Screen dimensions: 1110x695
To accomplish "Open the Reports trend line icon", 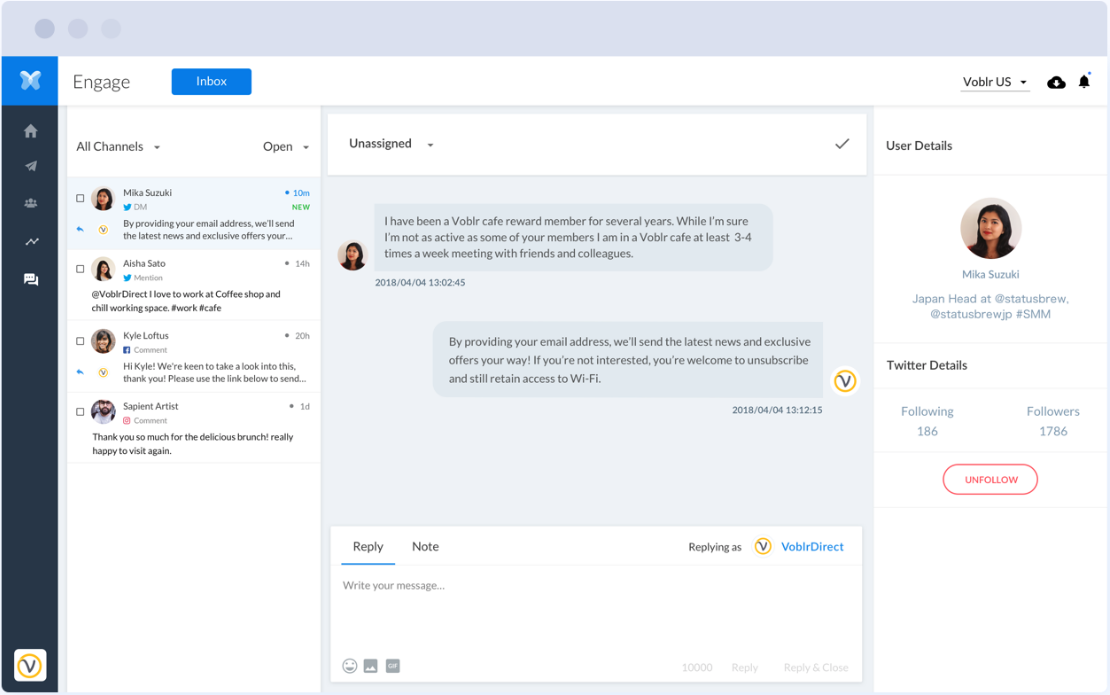I will (31, 242).
